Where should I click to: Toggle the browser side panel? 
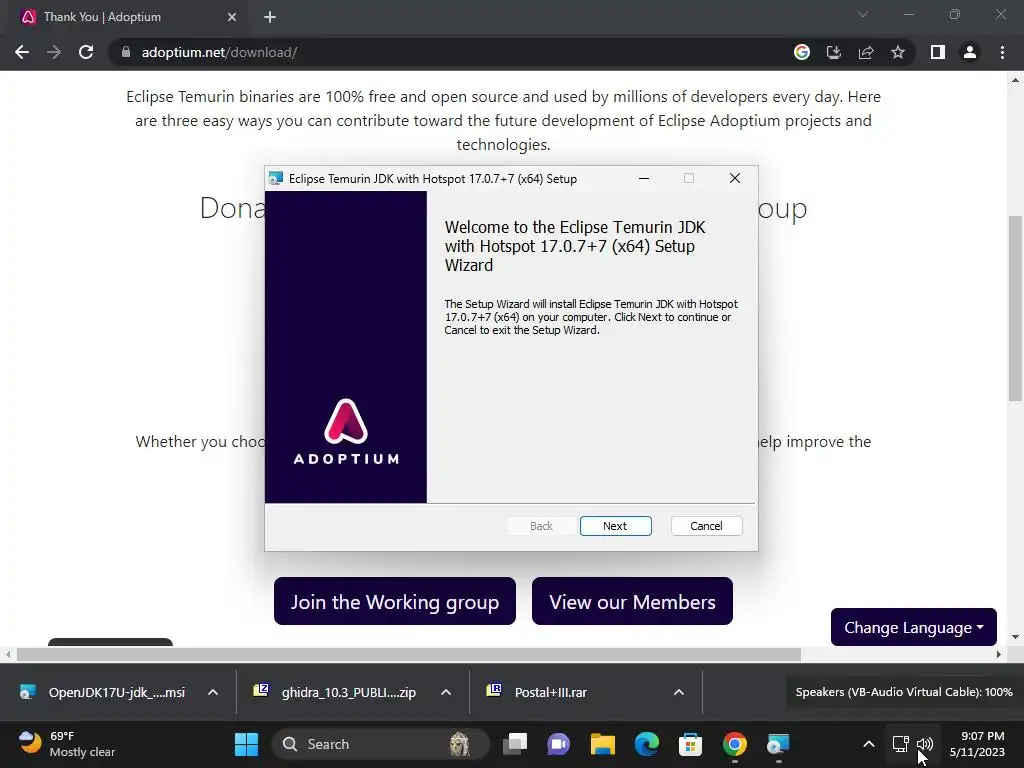[938, 52]
